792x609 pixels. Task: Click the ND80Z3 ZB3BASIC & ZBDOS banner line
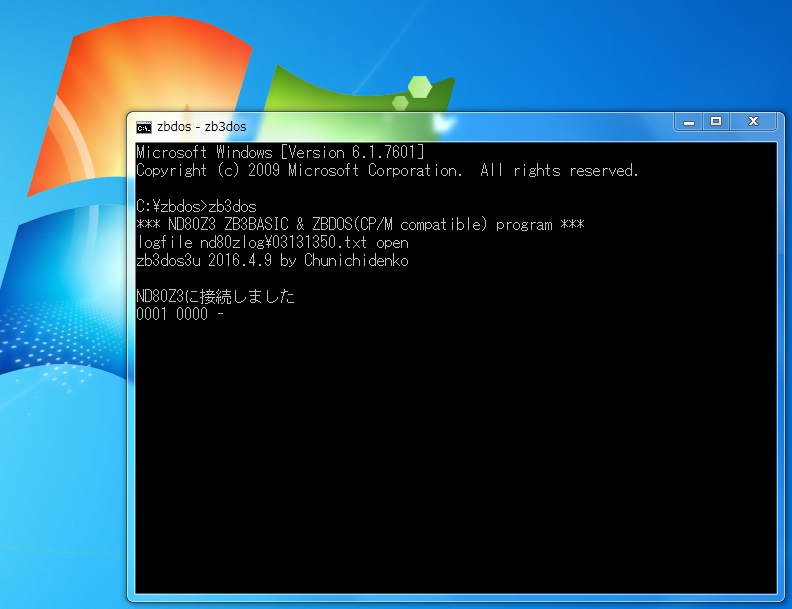(x=361, y=224)
